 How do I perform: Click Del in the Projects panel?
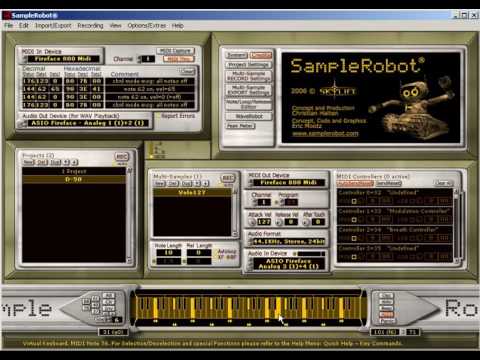coord(42,162)
